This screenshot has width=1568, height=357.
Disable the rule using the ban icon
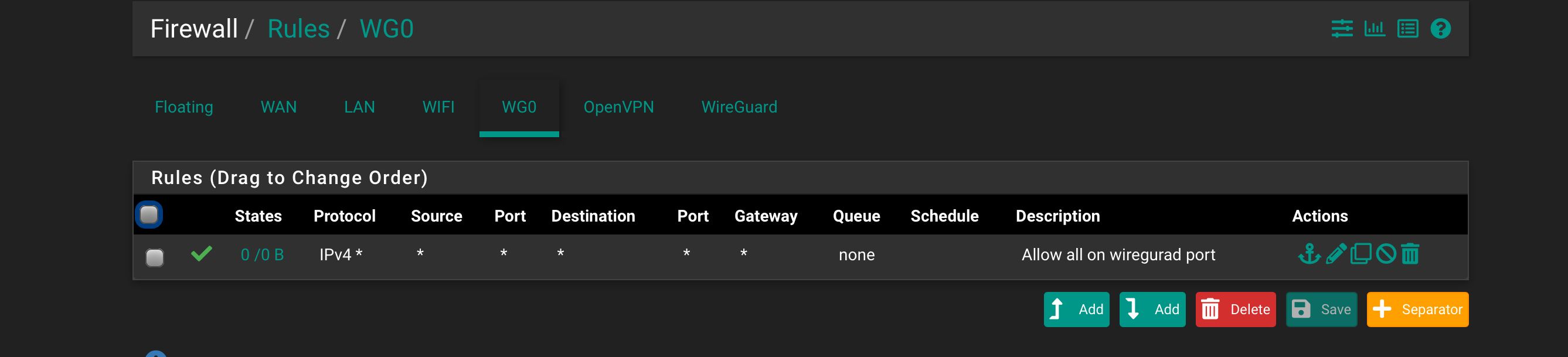click(1386, 253)
